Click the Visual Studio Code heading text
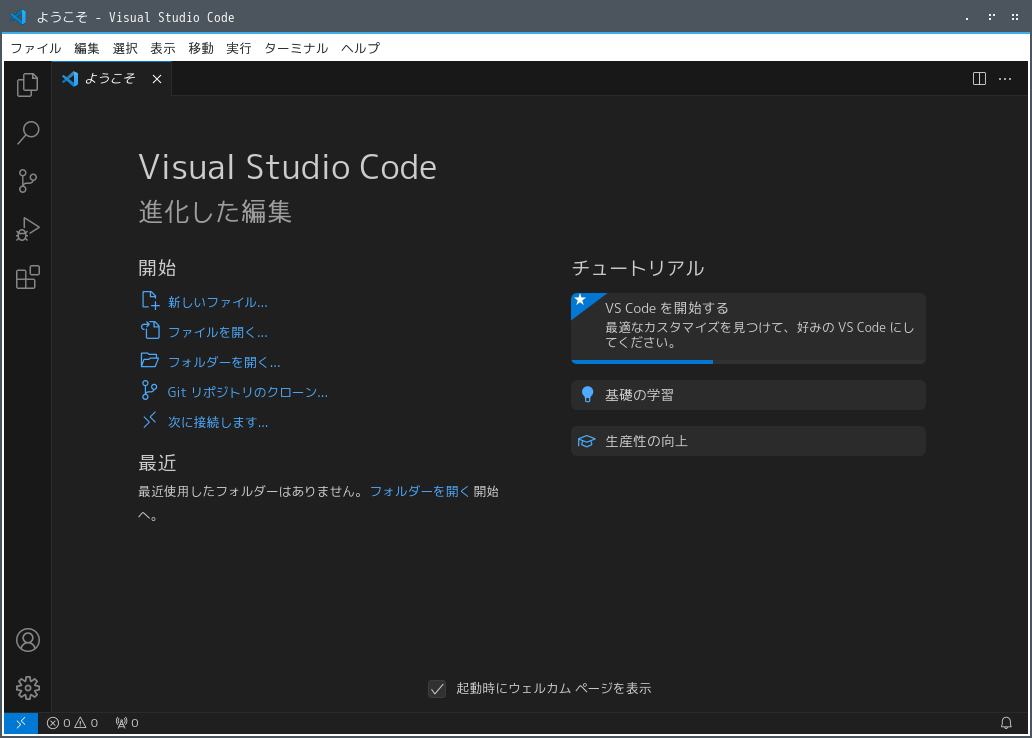Image resolution: width=1032 pixels, height=738 pixels. click(288, 167)
